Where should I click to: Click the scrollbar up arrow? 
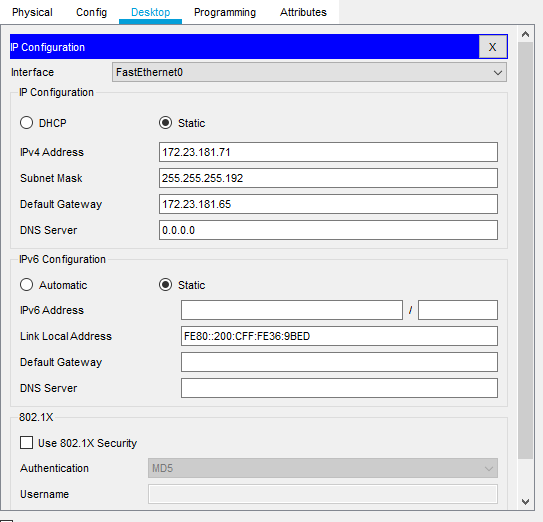click(525, 34)
